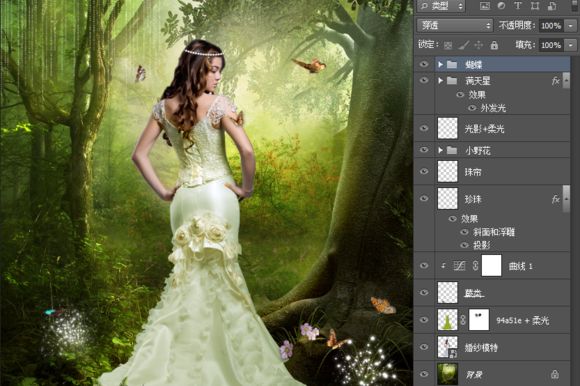
Task: Open the 填充 fill slider arrow
Action: point(571,45)
